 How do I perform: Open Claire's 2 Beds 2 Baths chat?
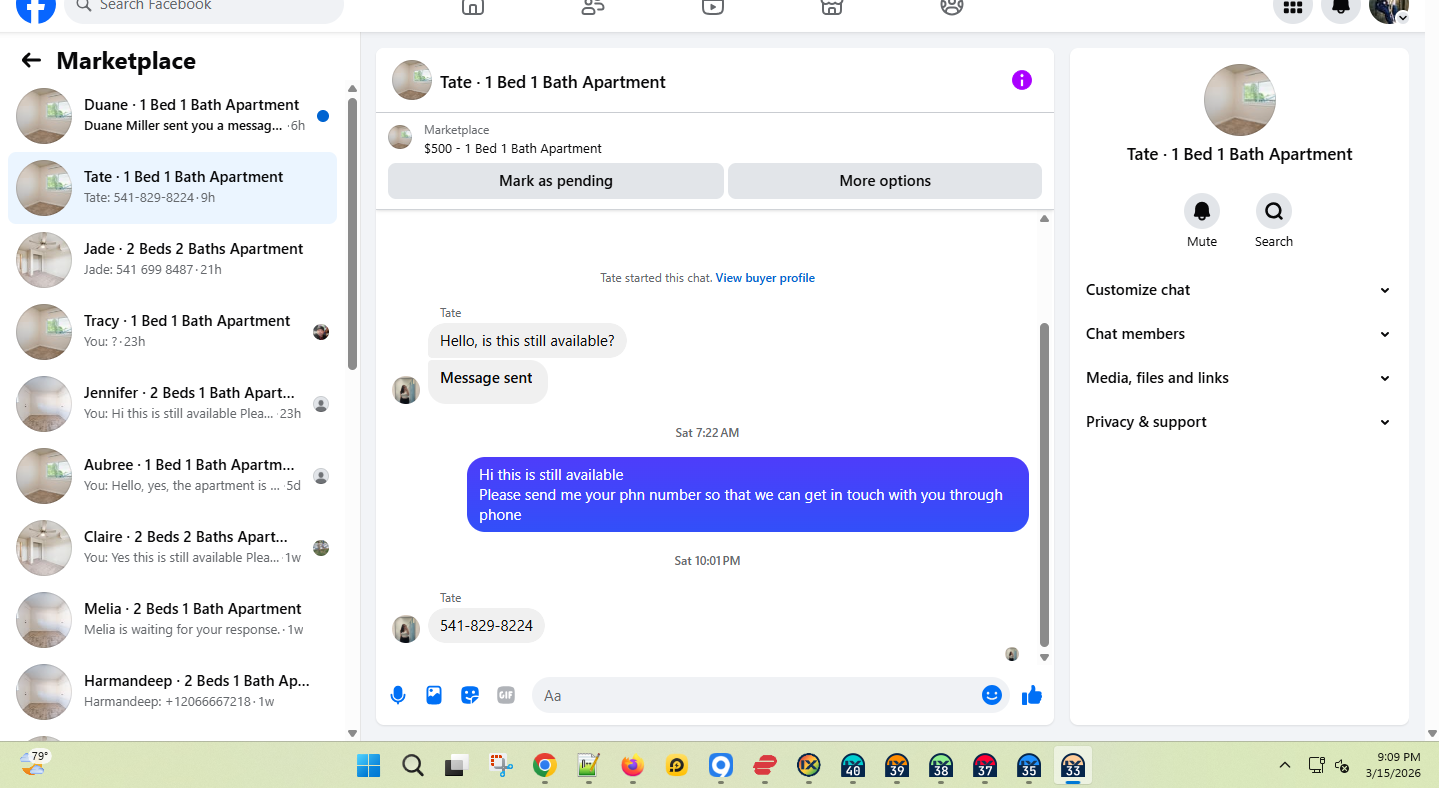click(x=172, y=548)
